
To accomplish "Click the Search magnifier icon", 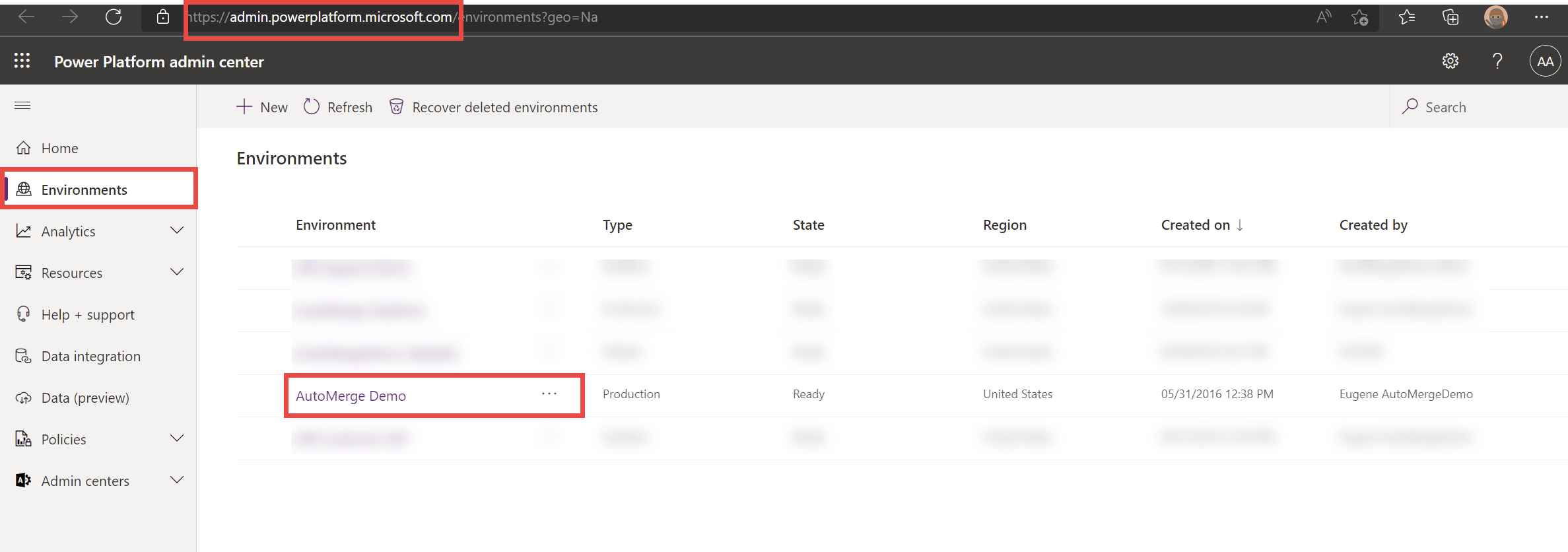I will tap(1410, 106).
